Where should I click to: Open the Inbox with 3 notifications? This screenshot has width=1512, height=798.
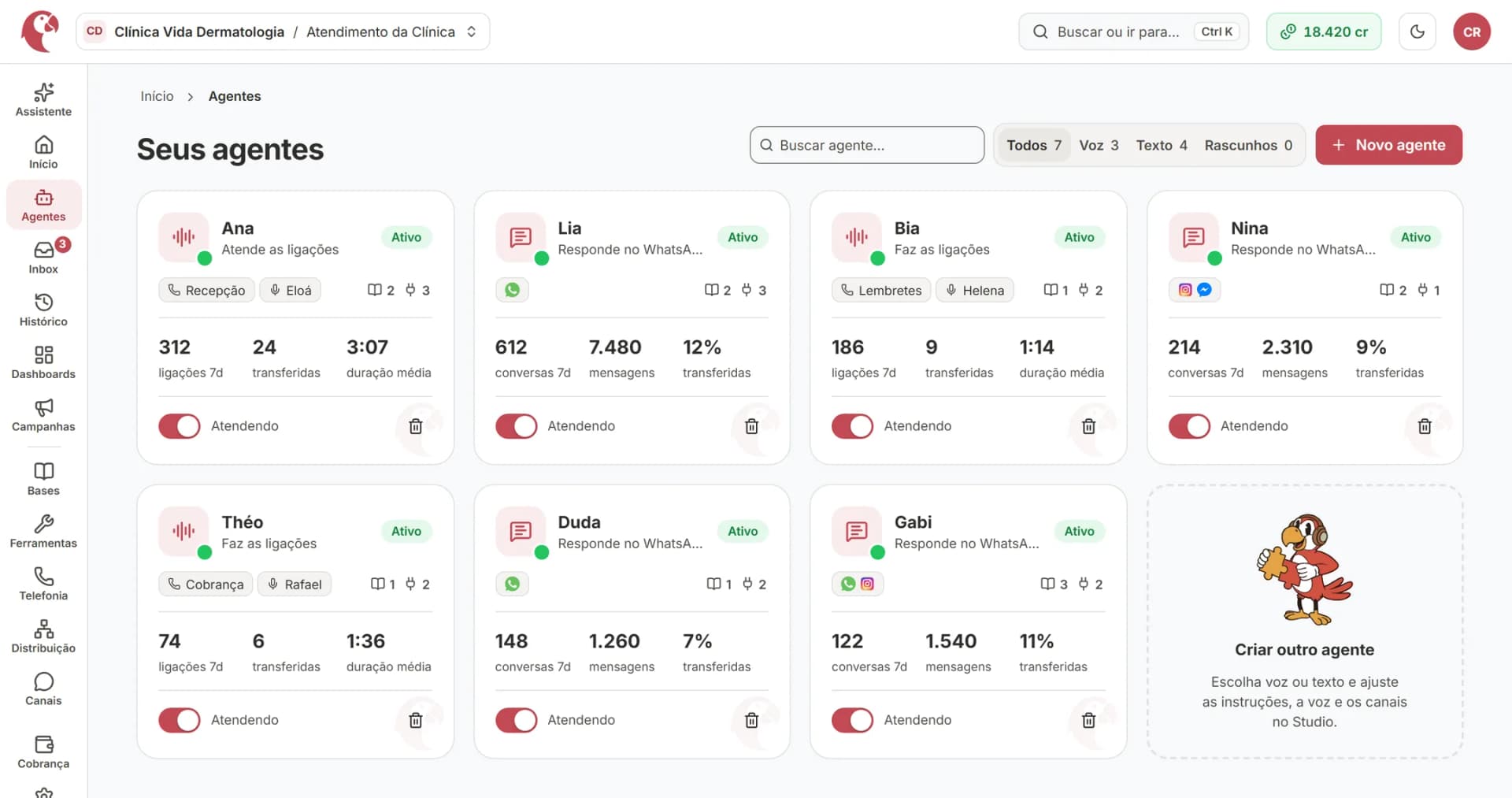[x=43, y=258]
